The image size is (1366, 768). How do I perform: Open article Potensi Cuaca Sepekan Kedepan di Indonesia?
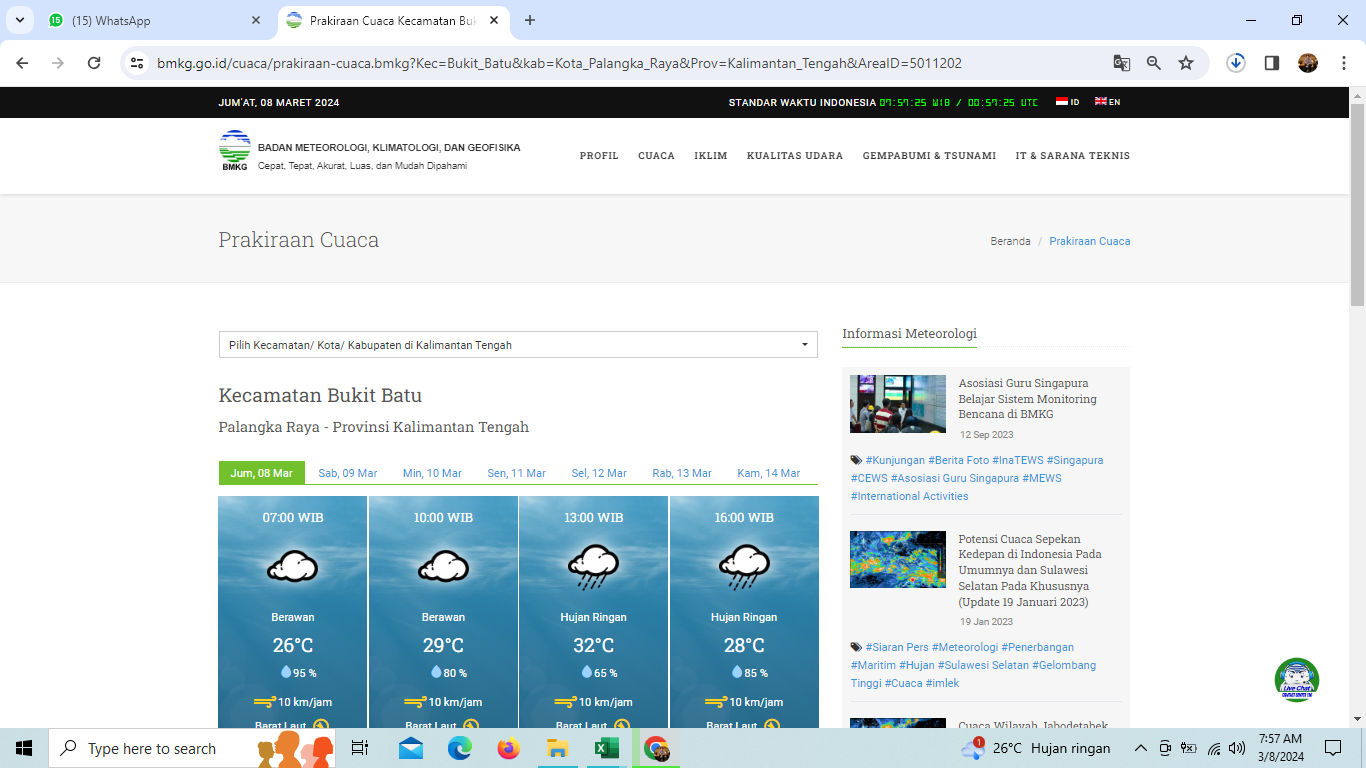point(1030,570)
